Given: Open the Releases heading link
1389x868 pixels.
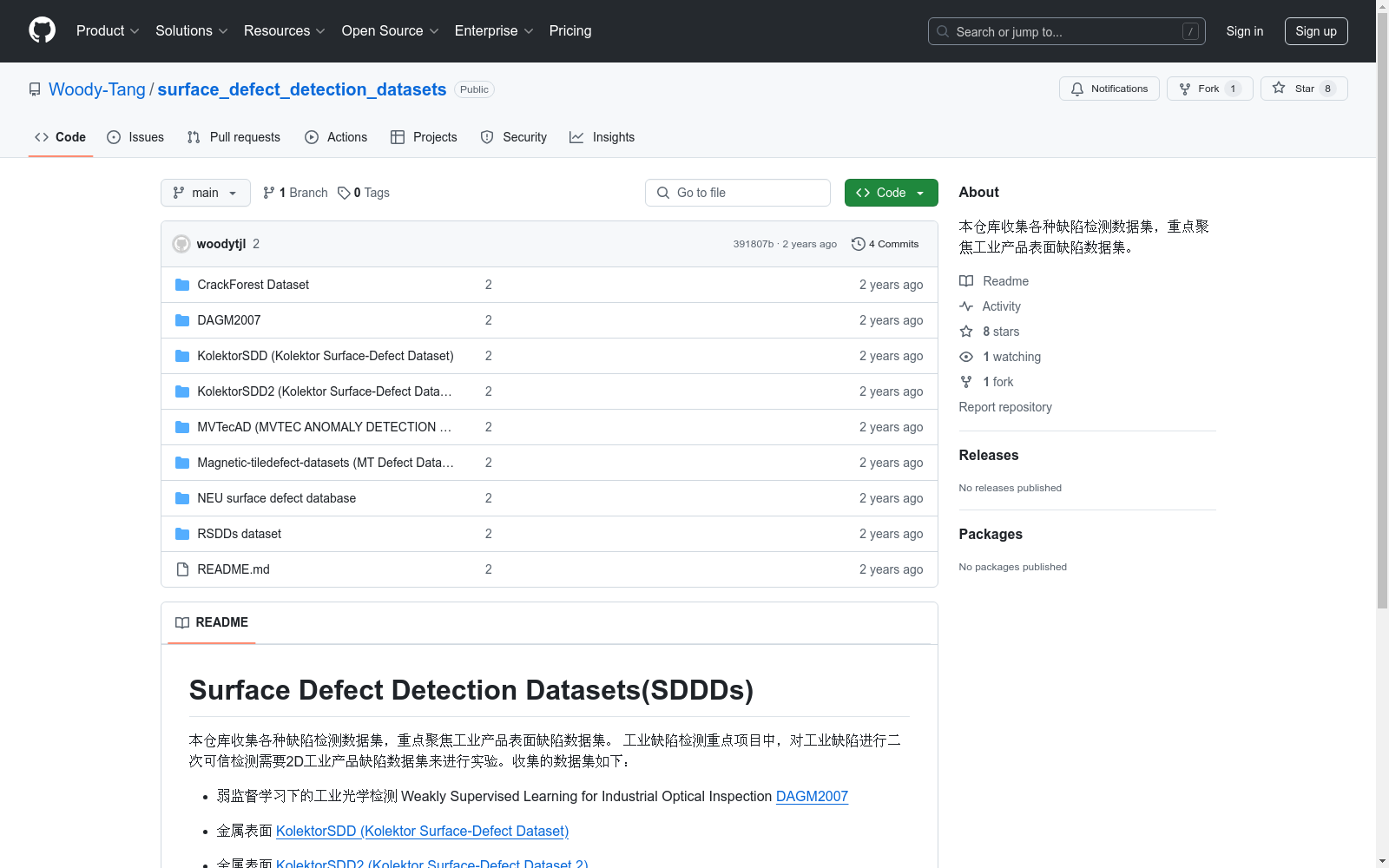Looking at the screenshot, I should coord(989,455).
